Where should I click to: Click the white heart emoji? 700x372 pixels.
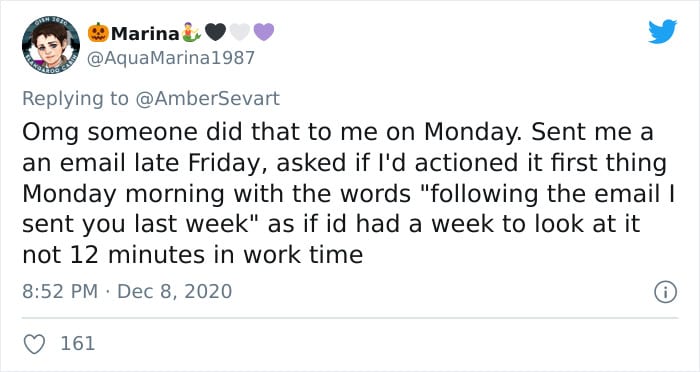click(240, 32)
